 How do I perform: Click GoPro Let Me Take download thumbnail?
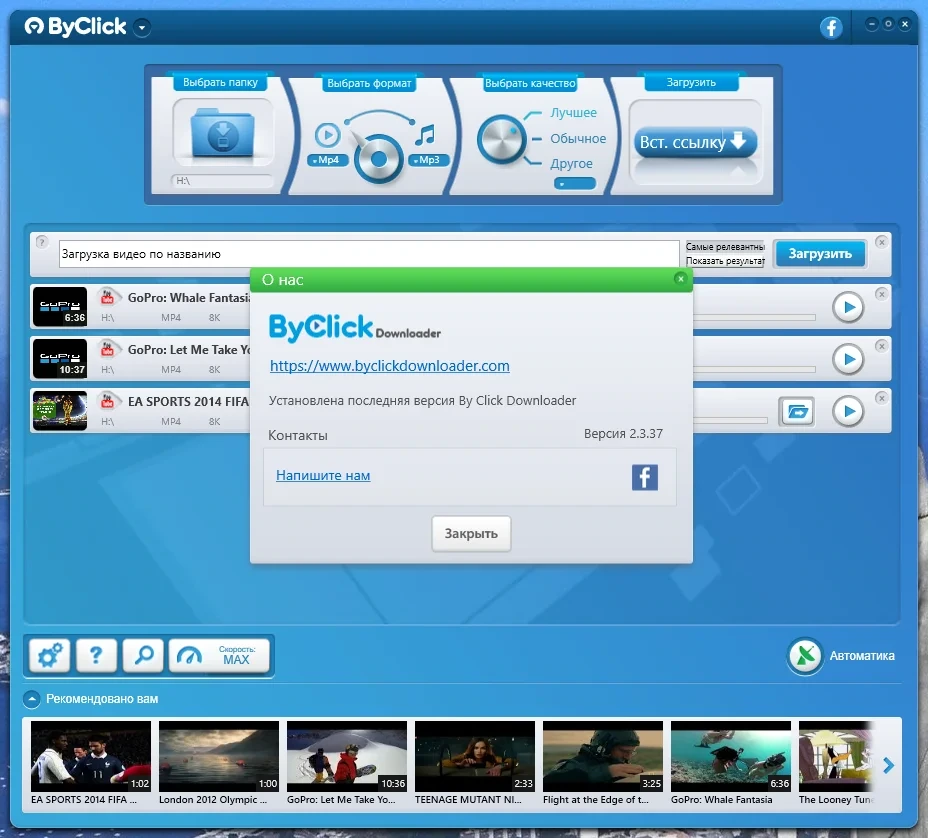tap(60, 359)
